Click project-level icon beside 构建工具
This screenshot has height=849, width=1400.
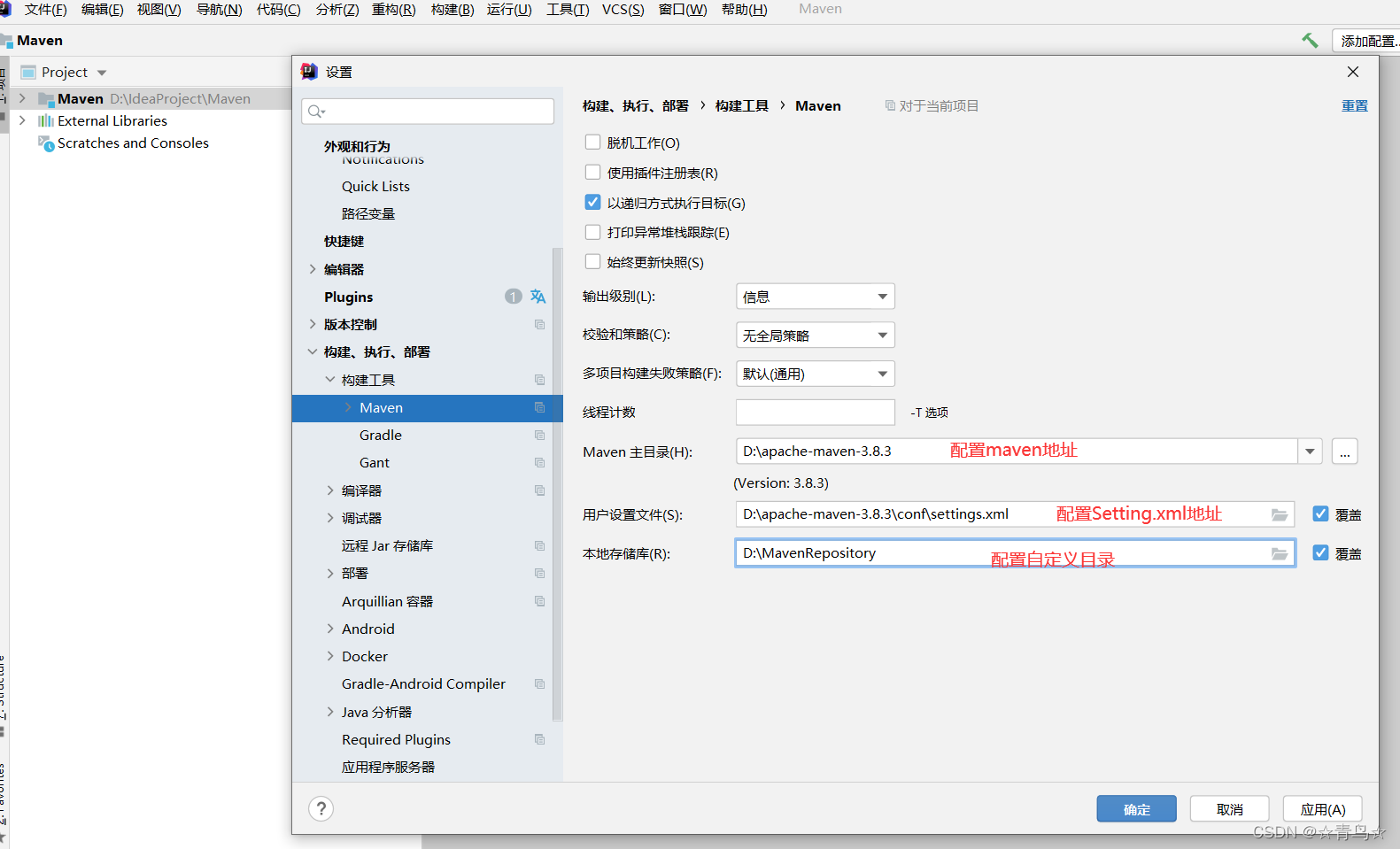[x=539, y=380]
